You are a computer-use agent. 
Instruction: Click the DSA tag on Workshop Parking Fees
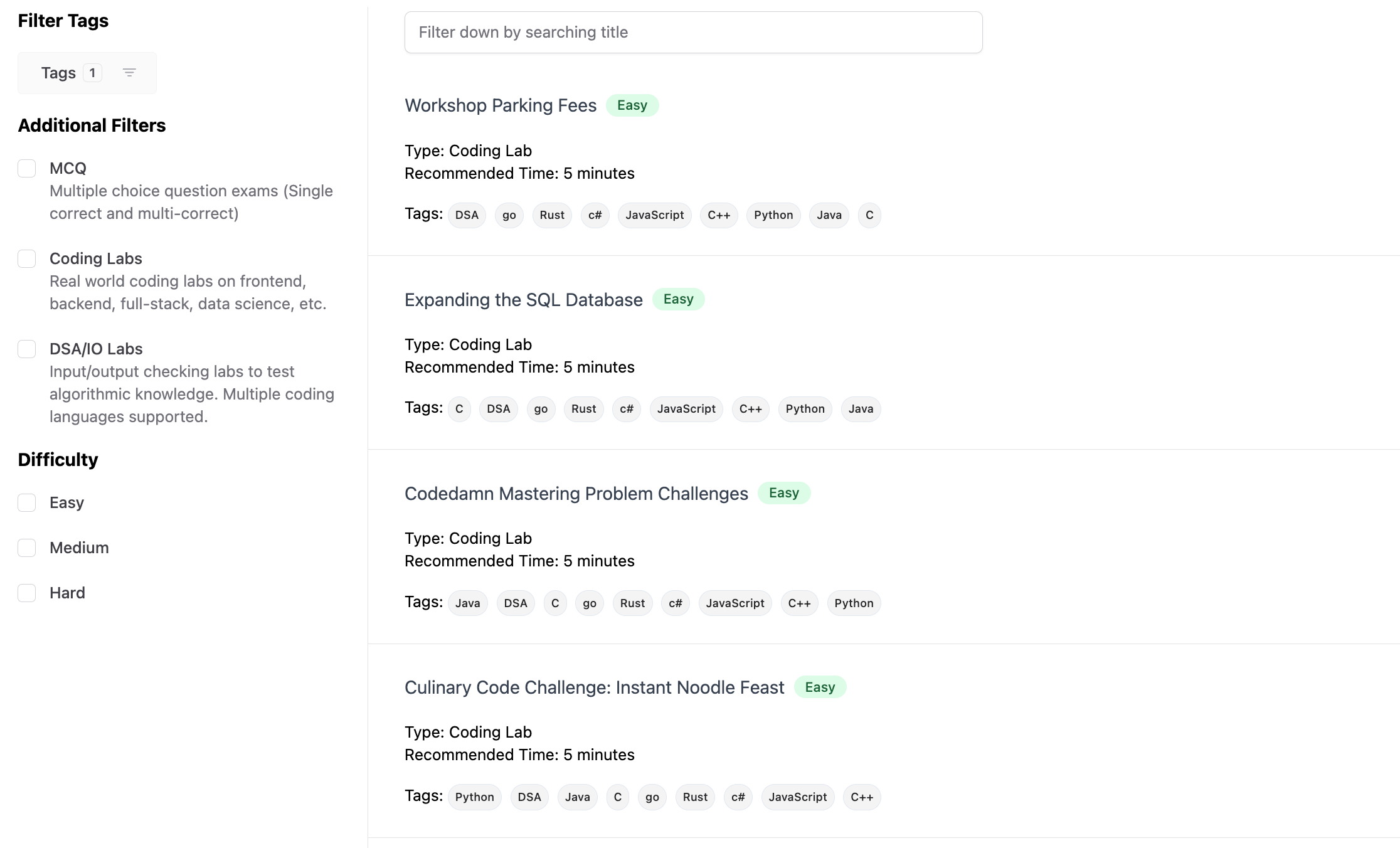467,214
